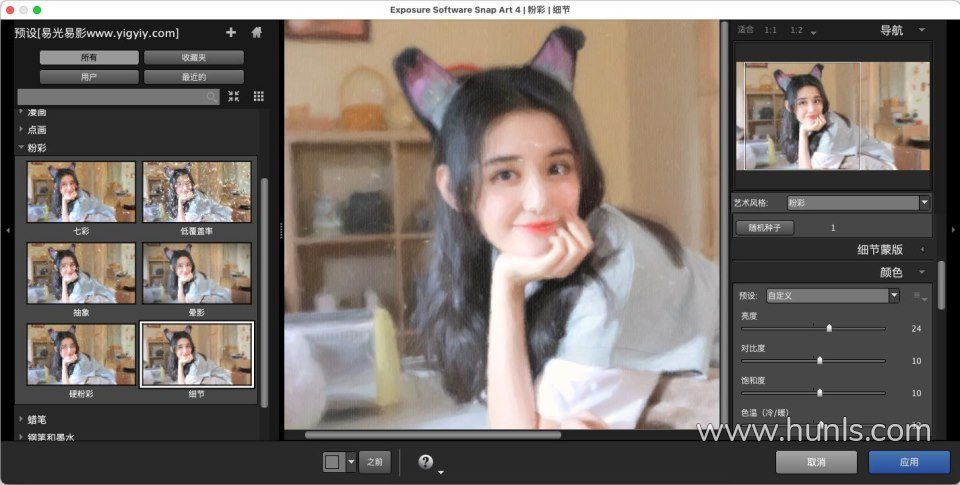960x485 pixels.
Task: Open the 艺术风格 dropdown
Action: click(858, 203)
